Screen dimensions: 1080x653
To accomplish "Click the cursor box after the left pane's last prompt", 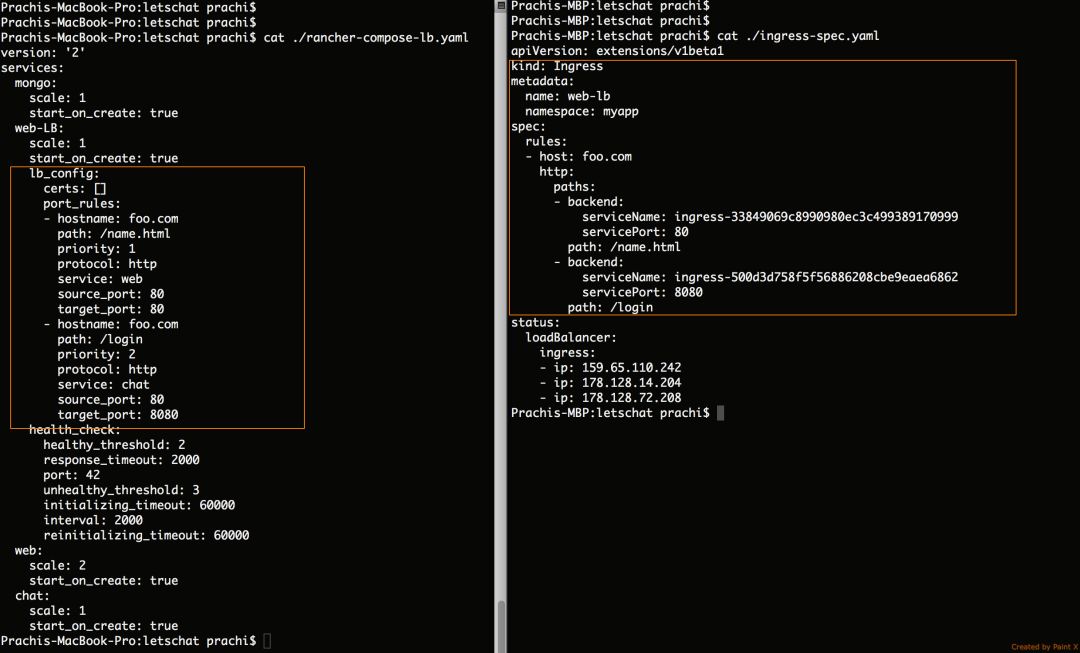I will click(x=267, y=641).
